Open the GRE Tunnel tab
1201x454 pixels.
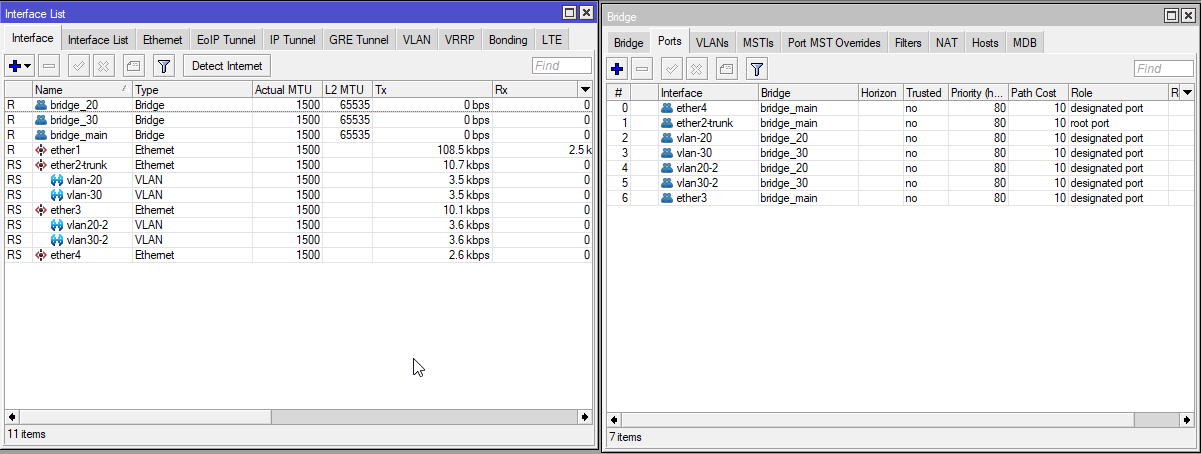(x=358, y=40)
